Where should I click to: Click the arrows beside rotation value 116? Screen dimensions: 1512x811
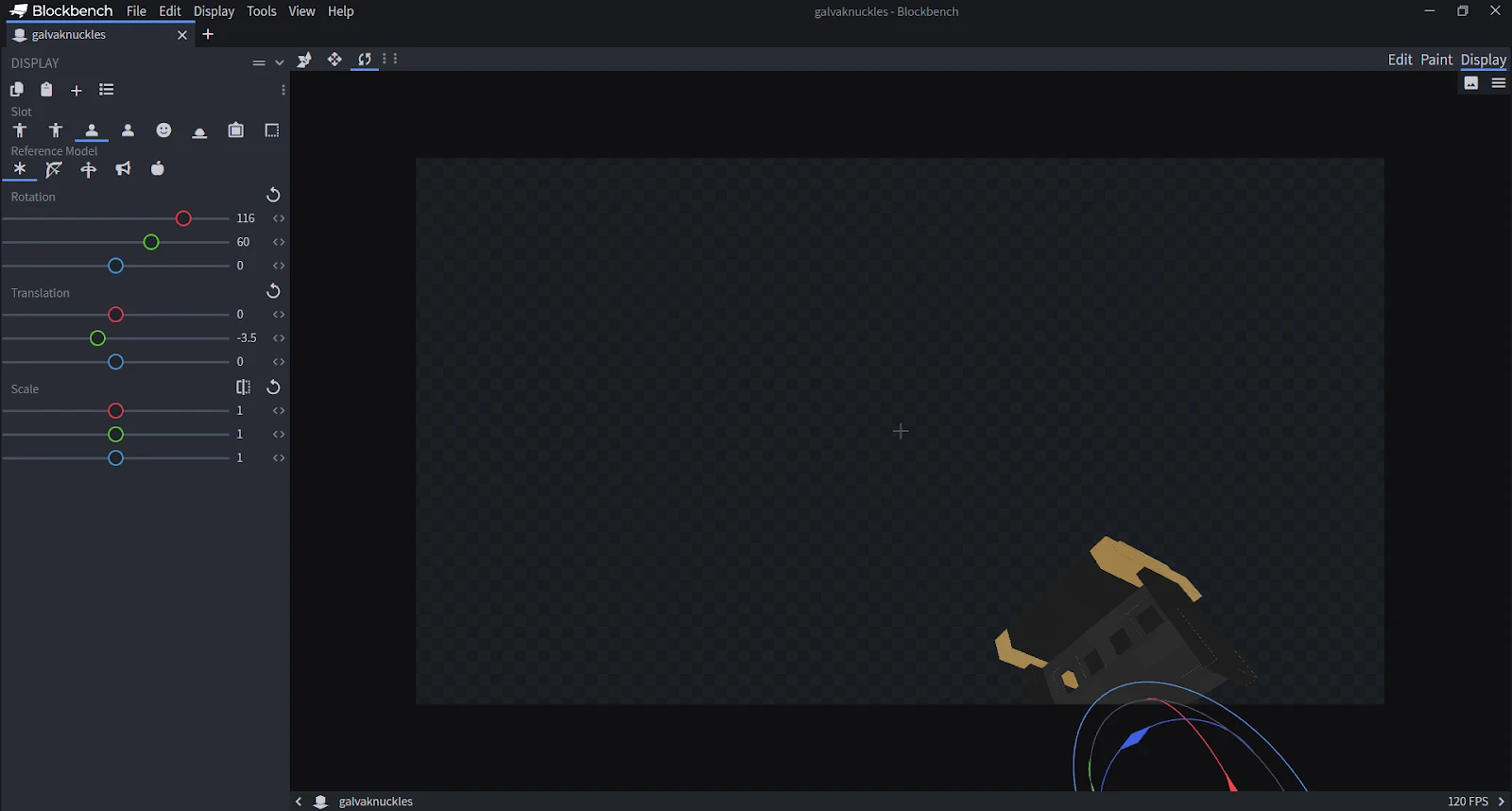coord(279,218)
